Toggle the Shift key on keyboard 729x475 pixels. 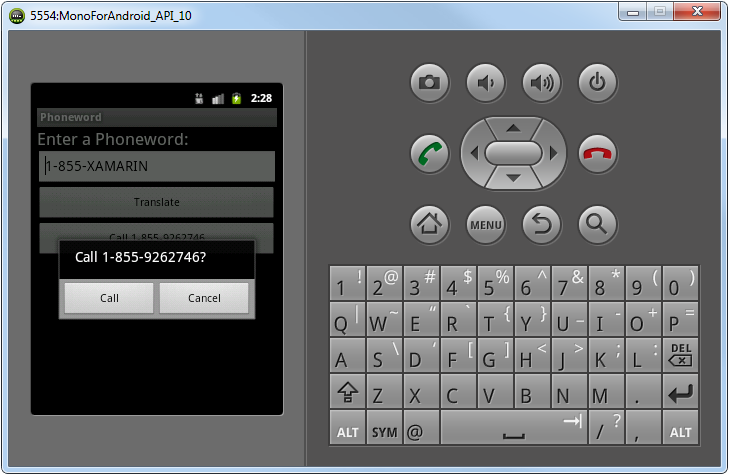[x=347, y=394]
